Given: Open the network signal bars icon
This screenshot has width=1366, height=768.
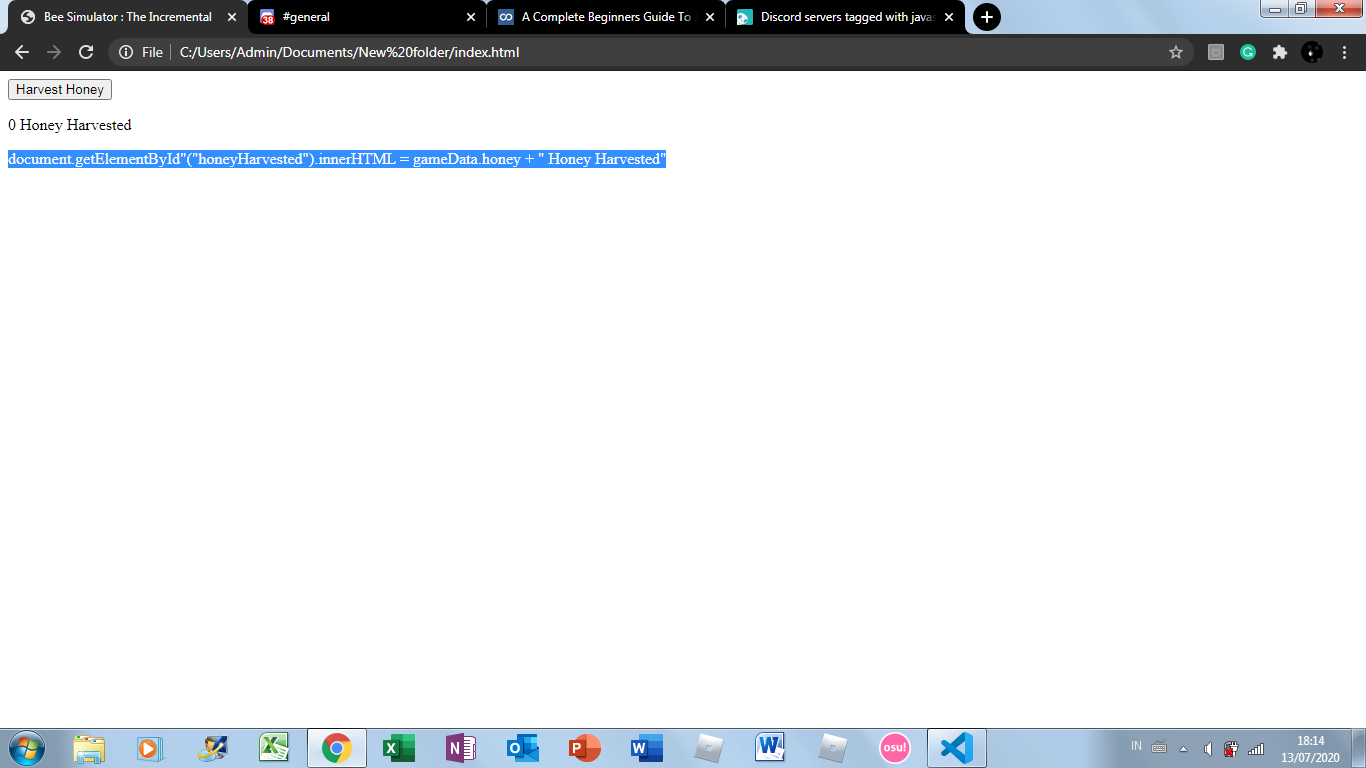Looking at the screenshot, I should click(1256, 748).
